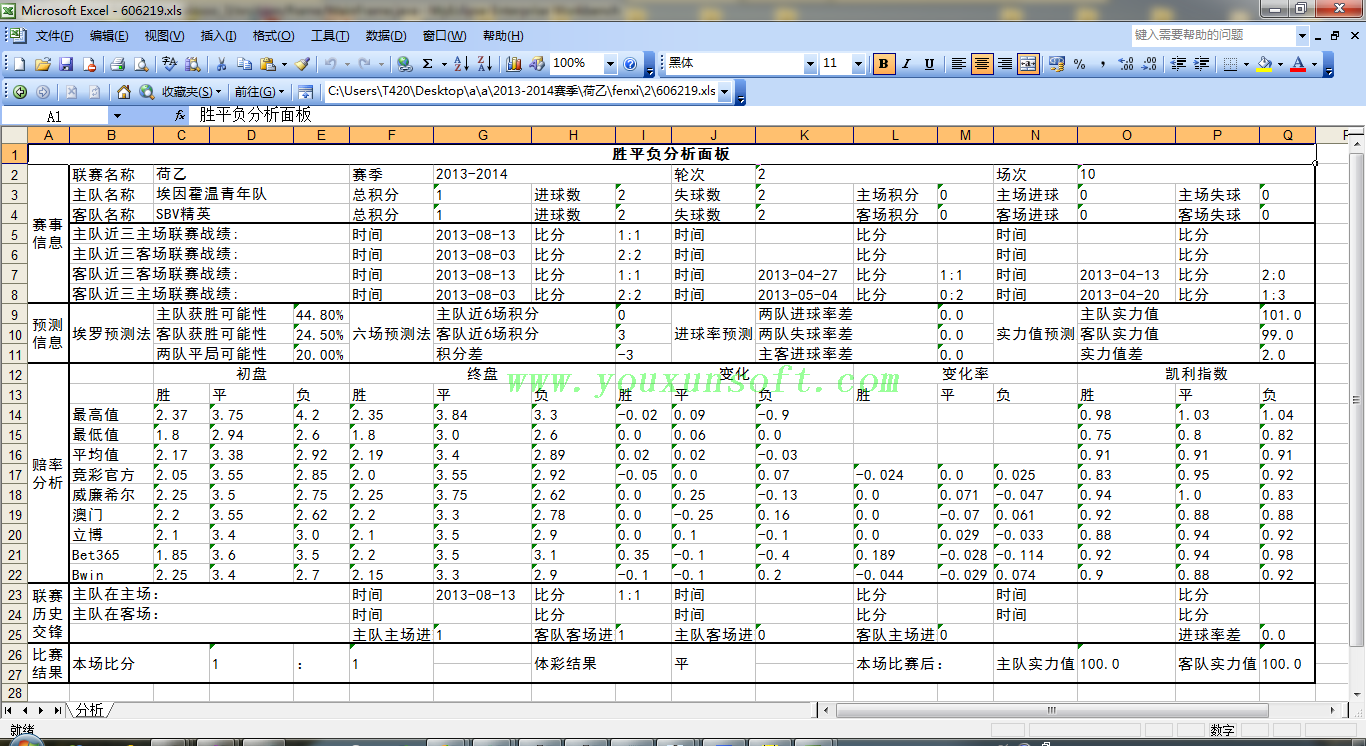The image size is (1366, 746).
Task: Sort ascending A to Z
Action: tap(461, 64)
